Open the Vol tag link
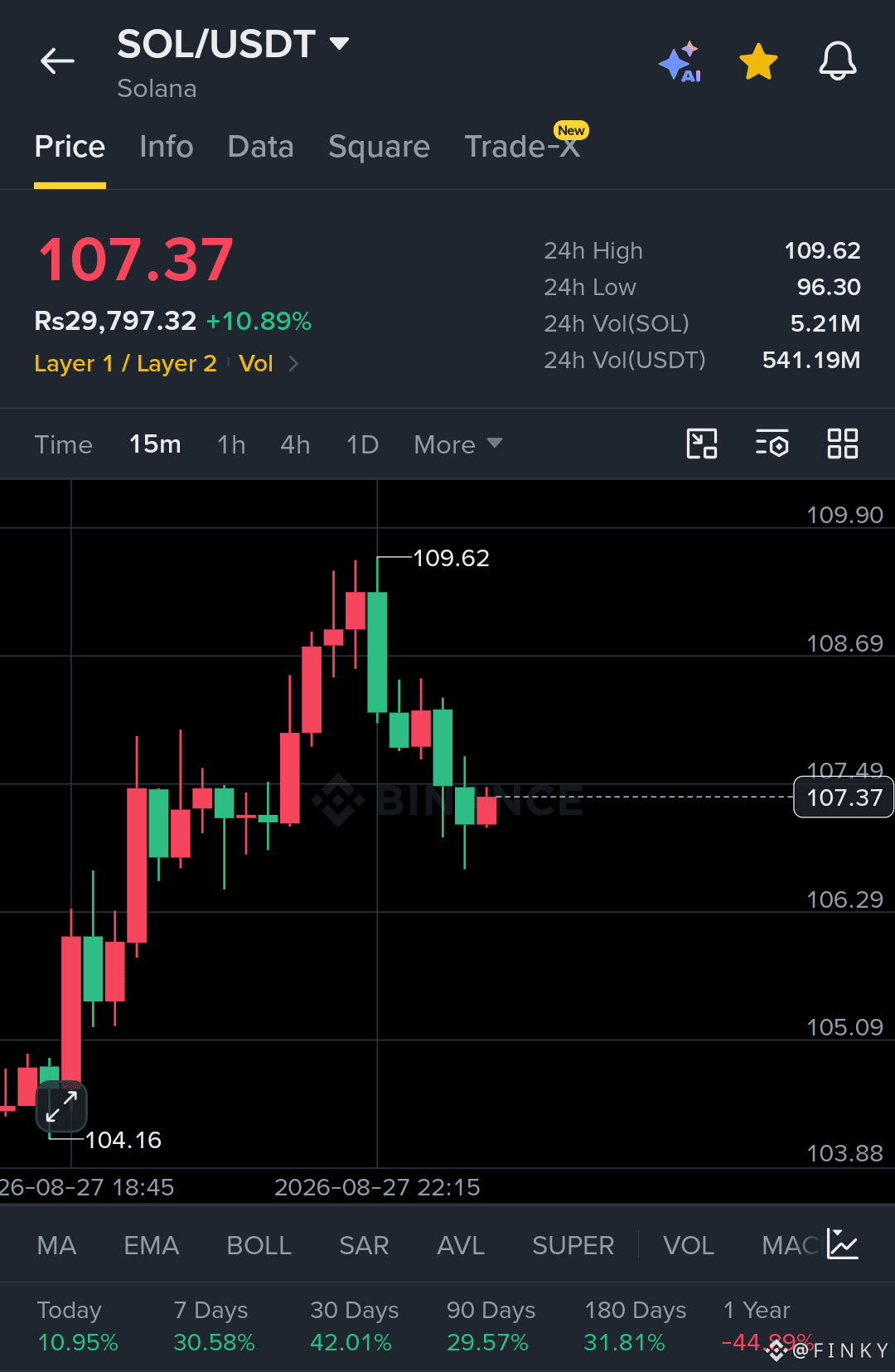The height and width of the screenshot is (1372, 895). pyautogui.click(x=256, y=363)
